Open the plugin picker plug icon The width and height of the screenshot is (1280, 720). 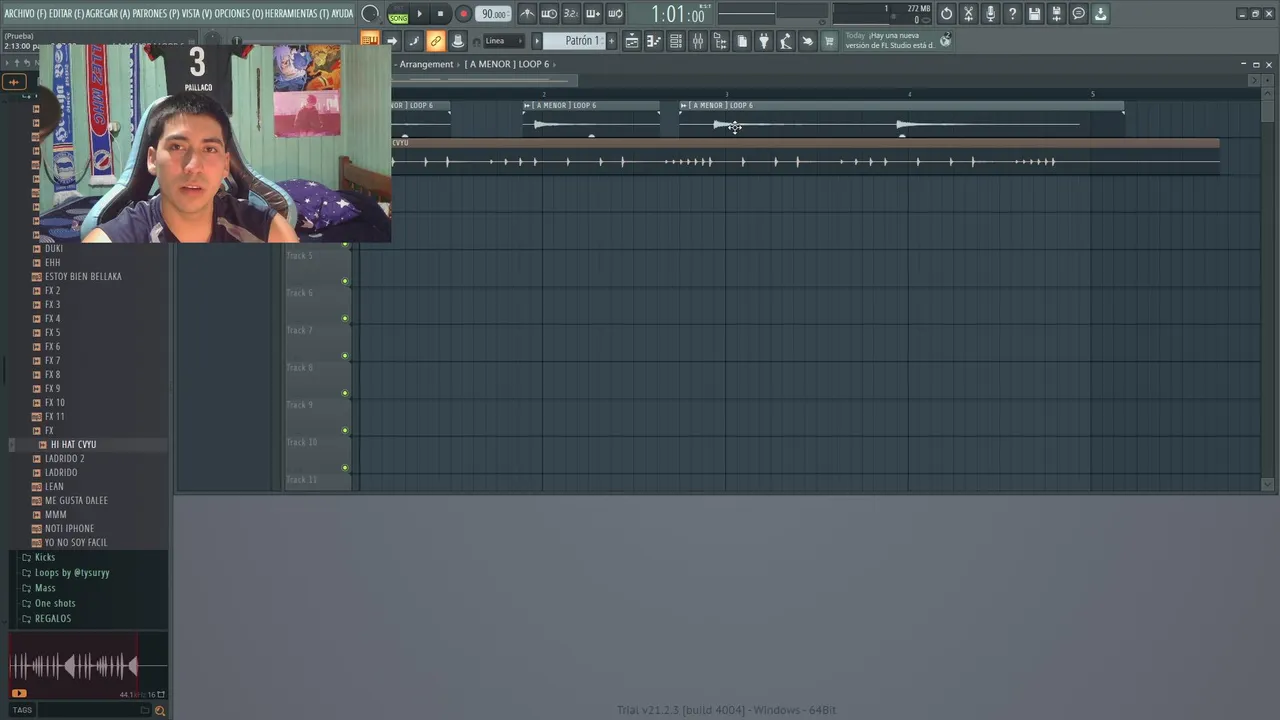[x=764, y=41]
